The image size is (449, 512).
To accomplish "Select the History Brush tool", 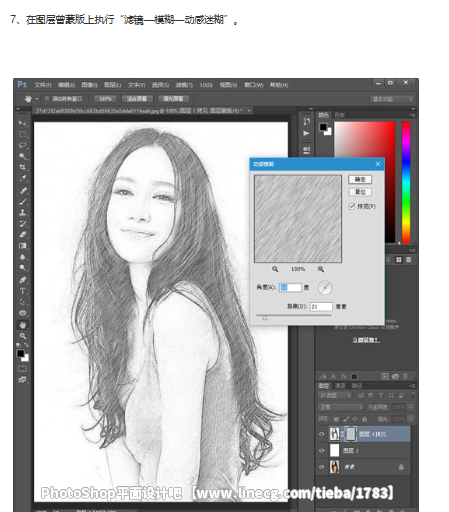I will (23, 224).
